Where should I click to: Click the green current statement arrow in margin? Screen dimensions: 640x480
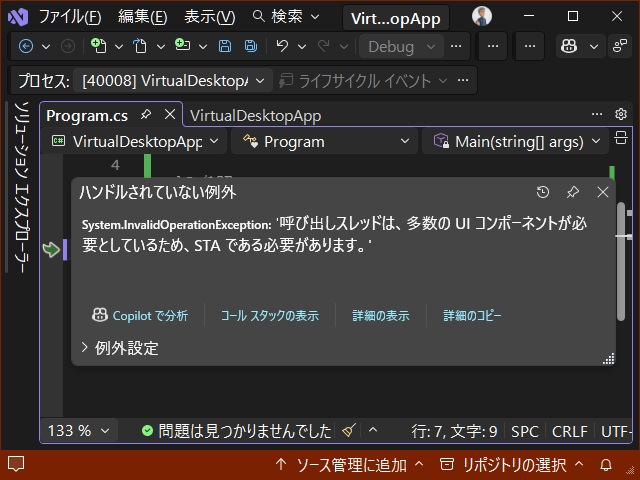click(51, 249)
